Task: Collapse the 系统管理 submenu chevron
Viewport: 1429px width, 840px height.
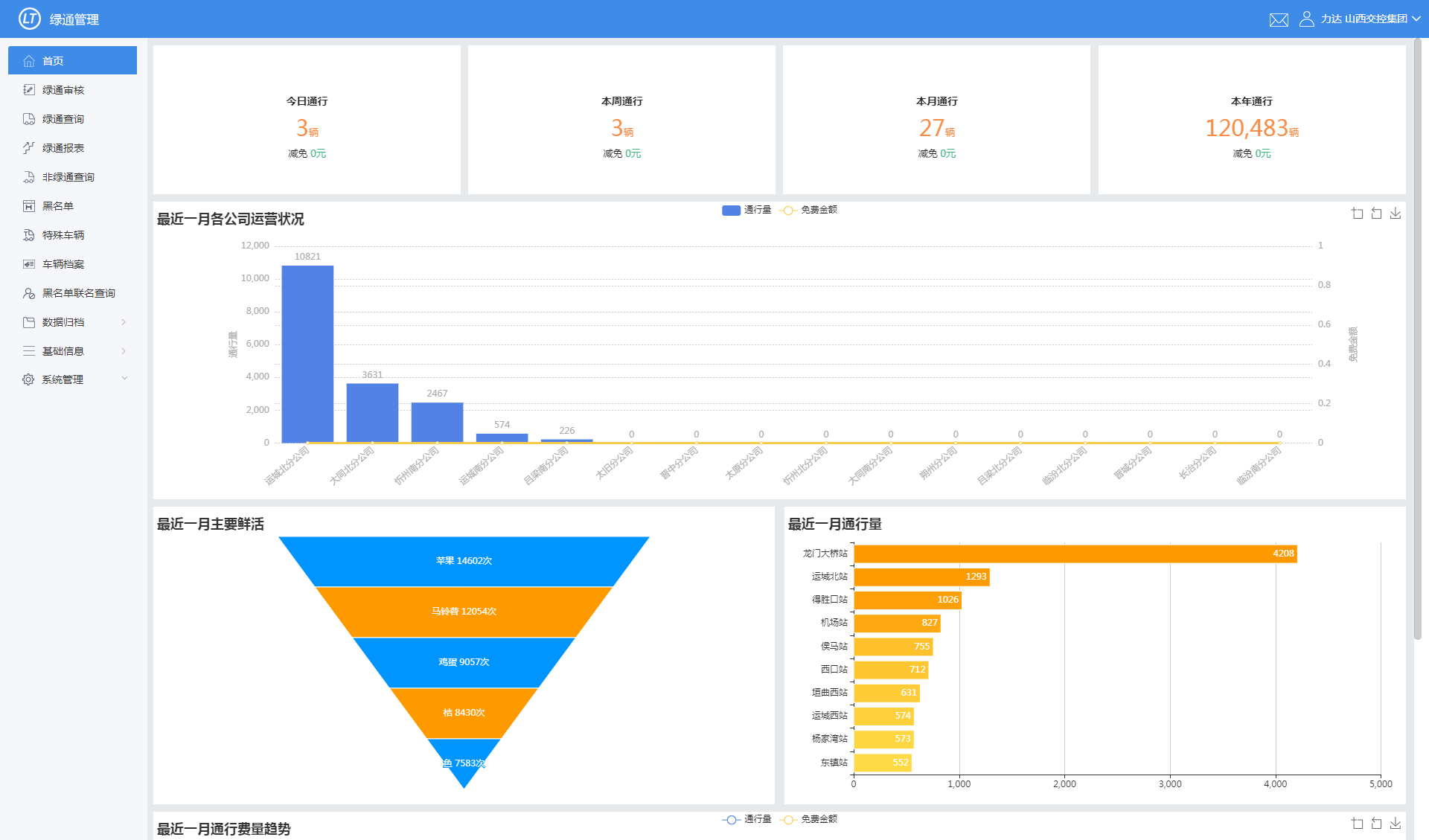Action: tap(124, 379)
